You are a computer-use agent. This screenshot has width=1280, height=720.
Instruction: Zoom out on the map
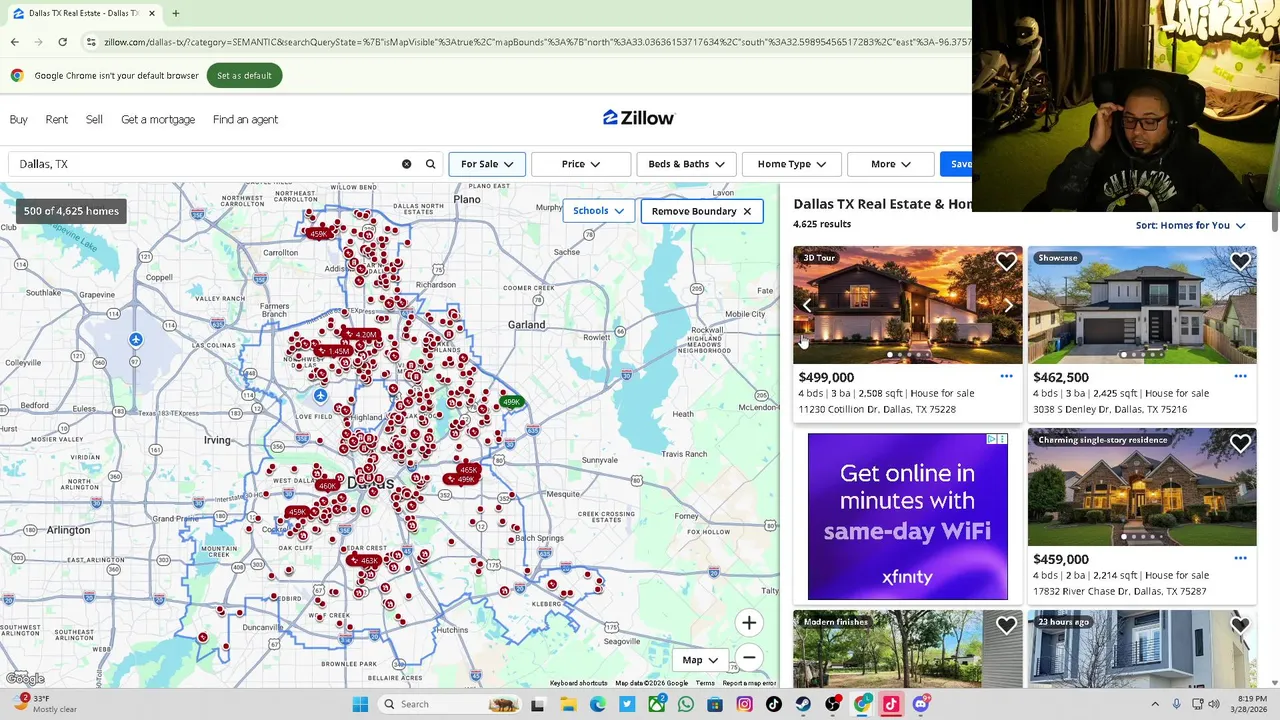coord(749,657)
